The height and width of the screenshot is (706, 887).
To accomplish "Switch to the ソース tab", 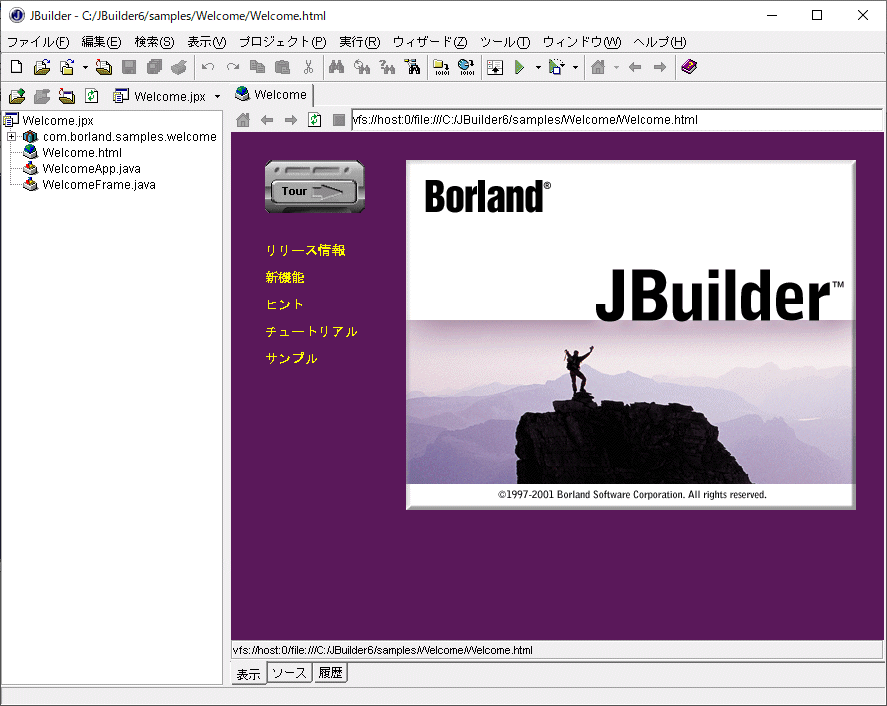I will pyautogui.click(x=289, y=672).
